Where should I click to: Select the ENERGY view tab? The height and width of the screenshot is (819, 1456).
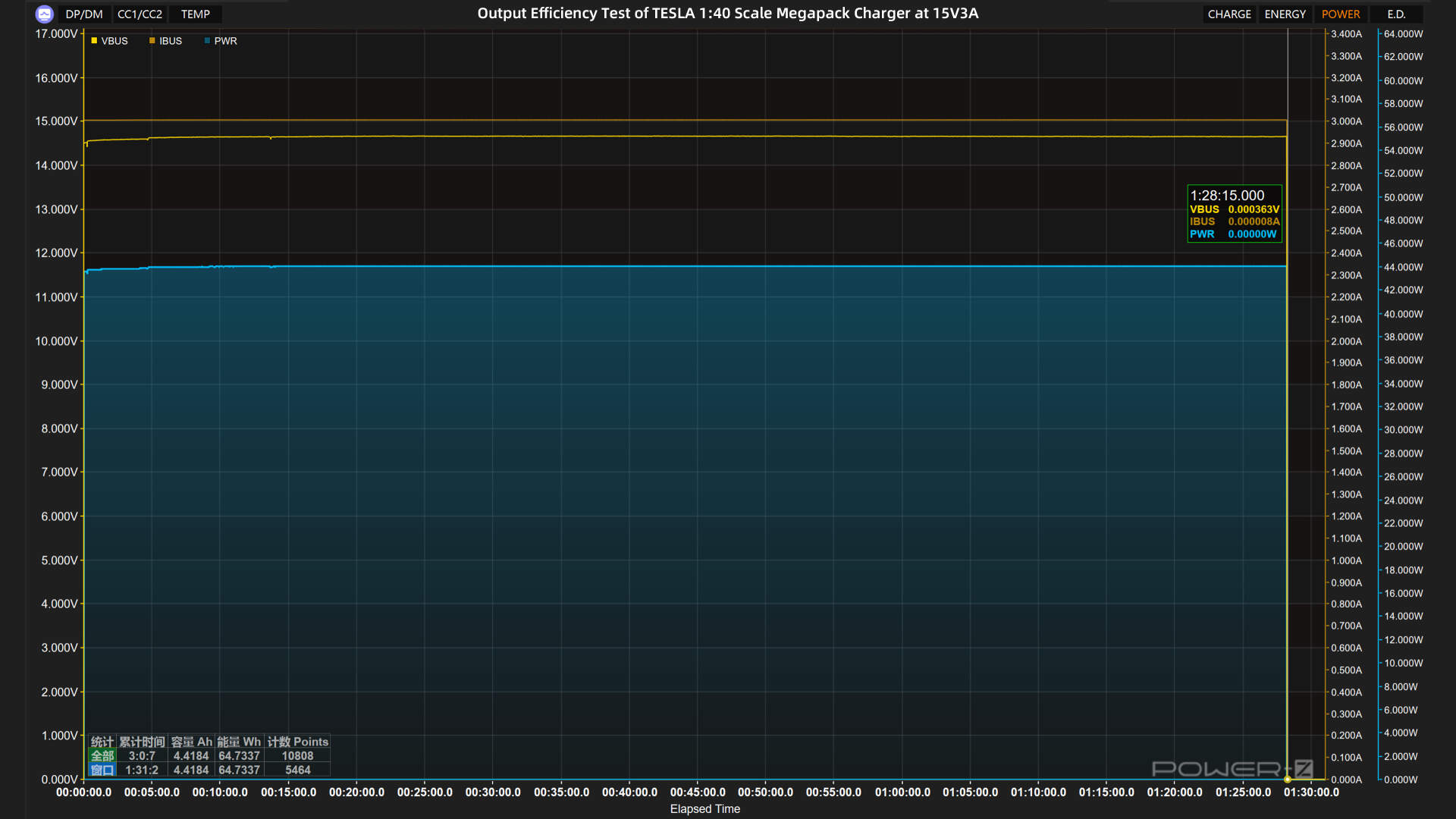tap(1285, 14)
